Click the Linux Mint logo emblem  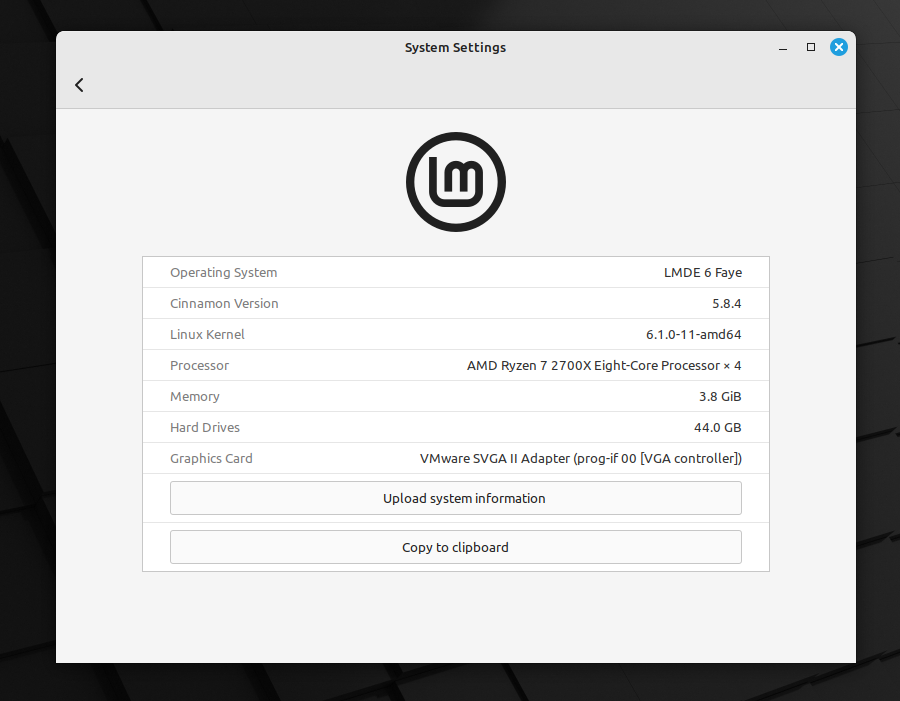[455, 182]
